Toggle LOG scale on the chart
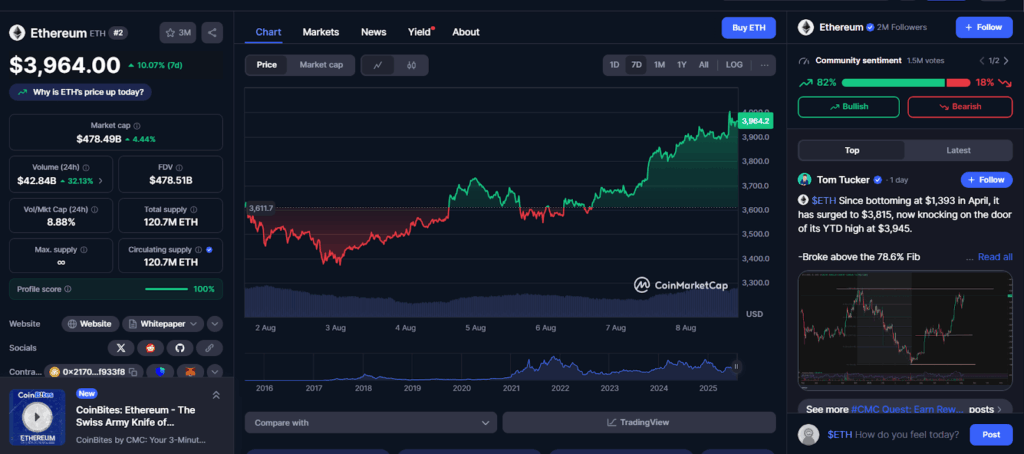The image size is (1024, 454). (x=734, y=65)
